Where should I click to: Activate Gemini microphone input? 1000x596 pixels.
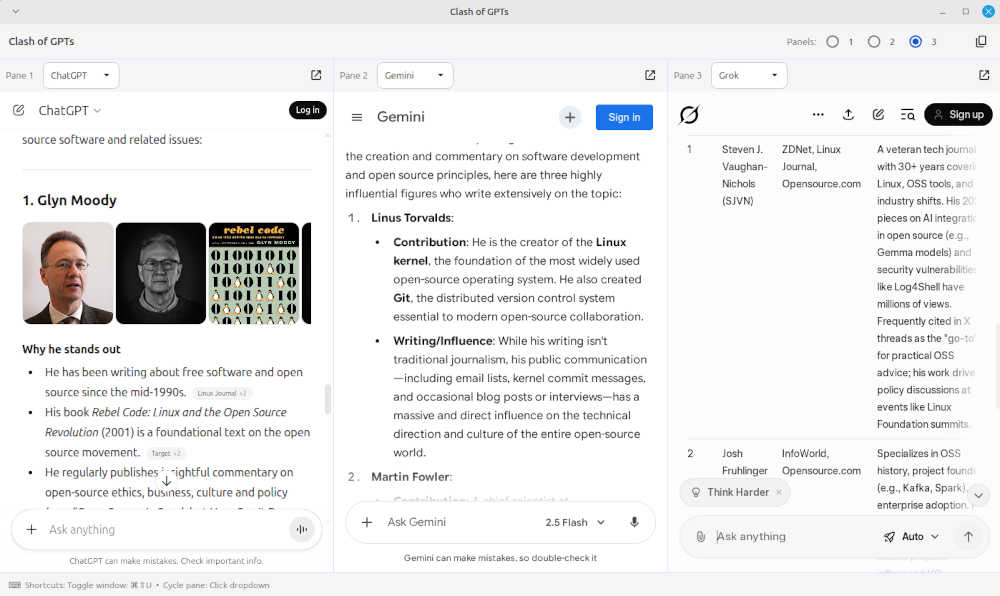coord(634,522)
